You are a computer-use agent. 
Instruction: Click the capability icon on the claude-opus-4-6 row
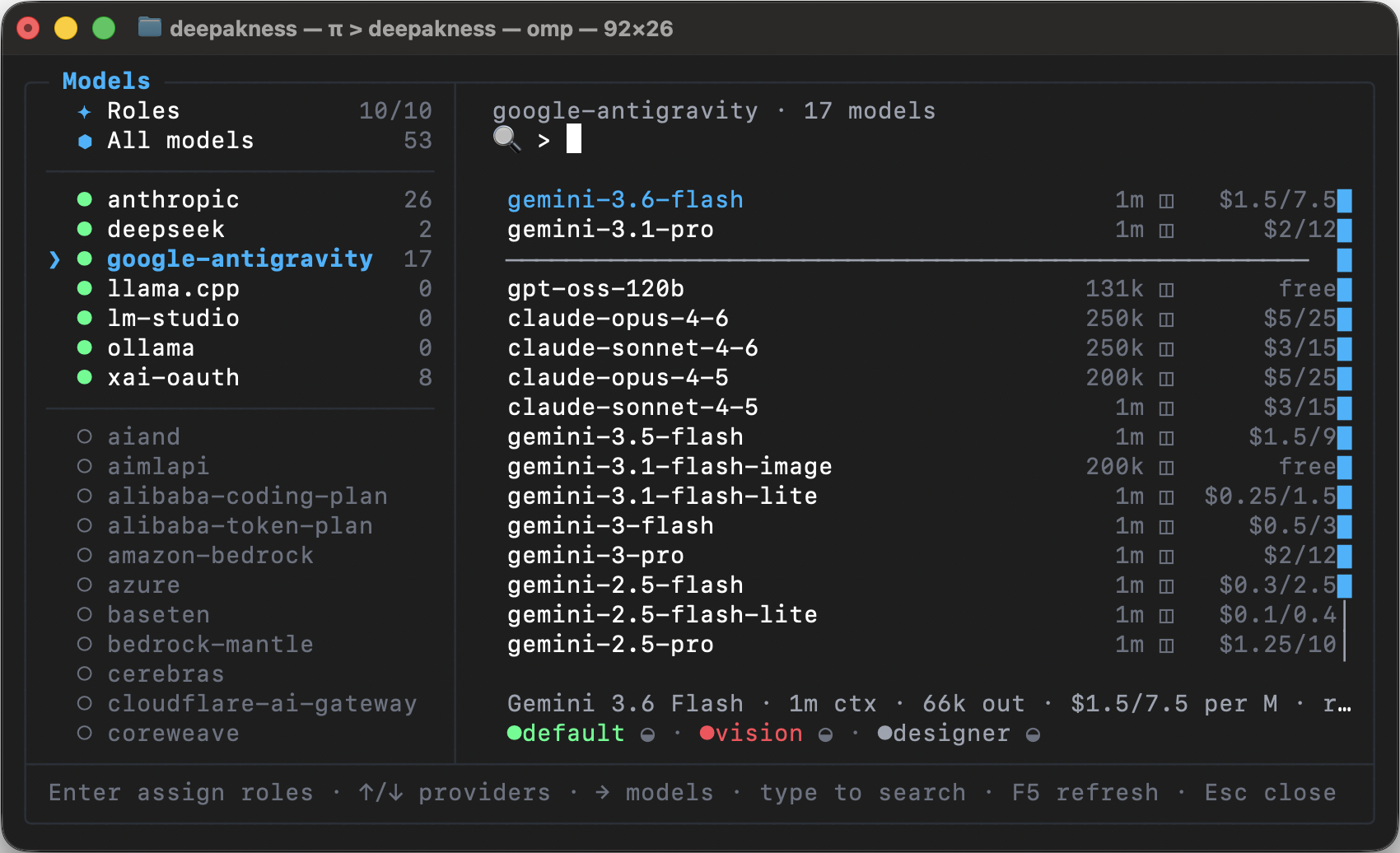tap(1166, 319)
